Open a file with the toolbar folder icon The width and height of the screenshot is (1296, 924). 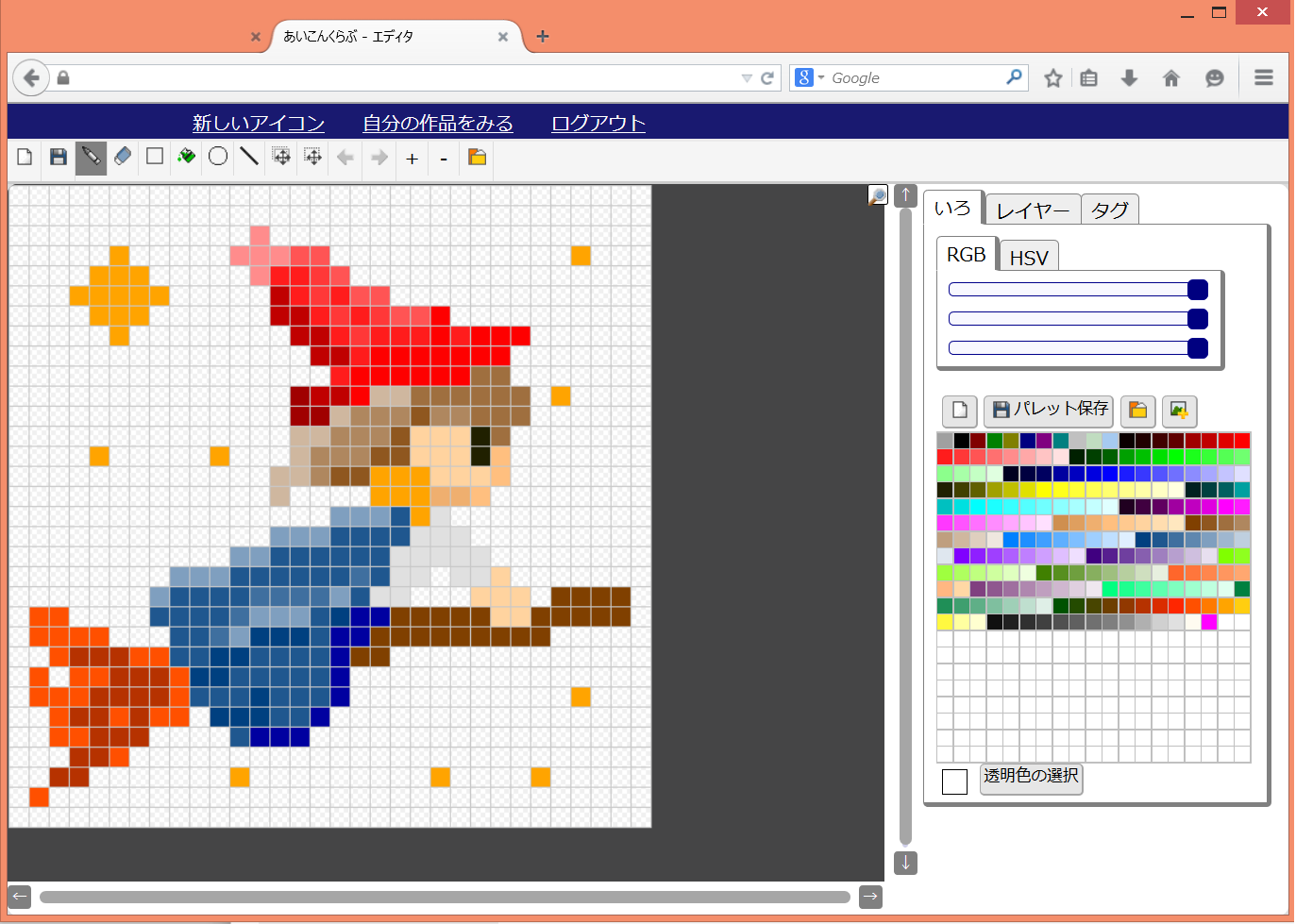(478, 157)
